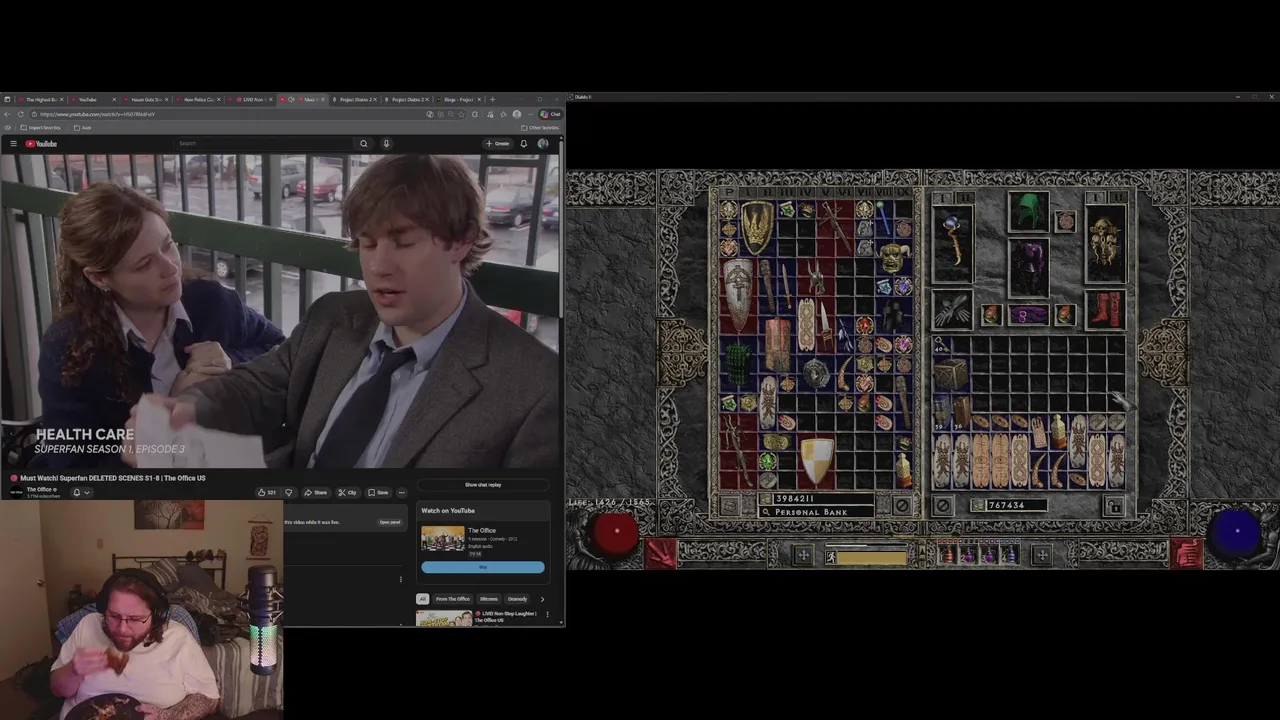Save video to playlist
The width and height of the screenshot is (1280, 720).
[378, 492]
